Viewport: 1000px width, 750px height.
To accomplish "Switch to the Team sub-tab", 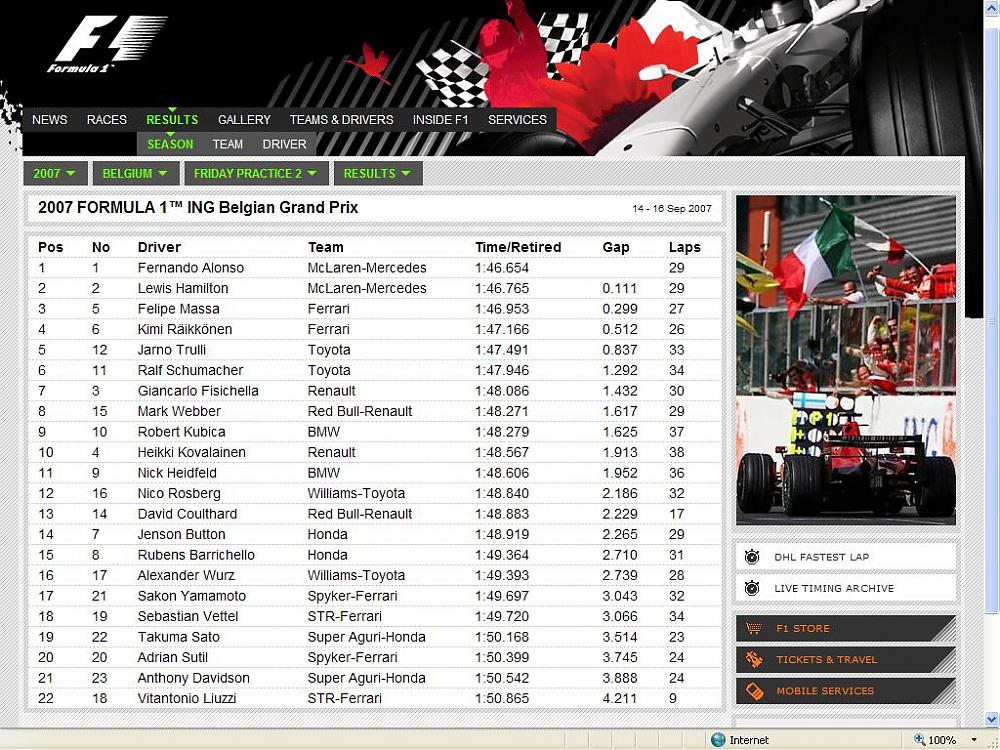I will pos(228,144).
